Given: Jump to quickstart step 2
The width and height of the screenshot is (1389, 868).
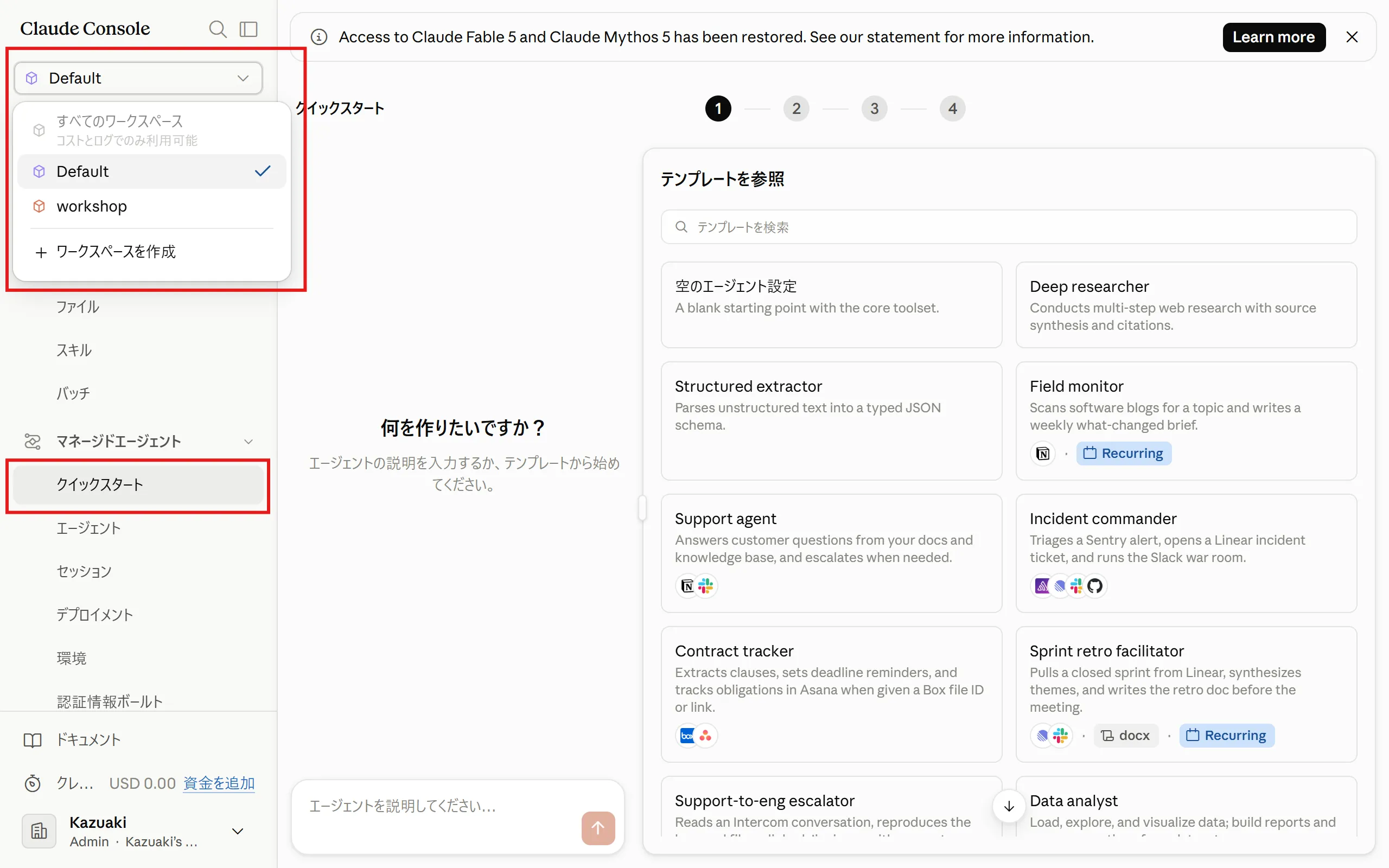Looking at the screenshot, I should (x=796, y=108).
